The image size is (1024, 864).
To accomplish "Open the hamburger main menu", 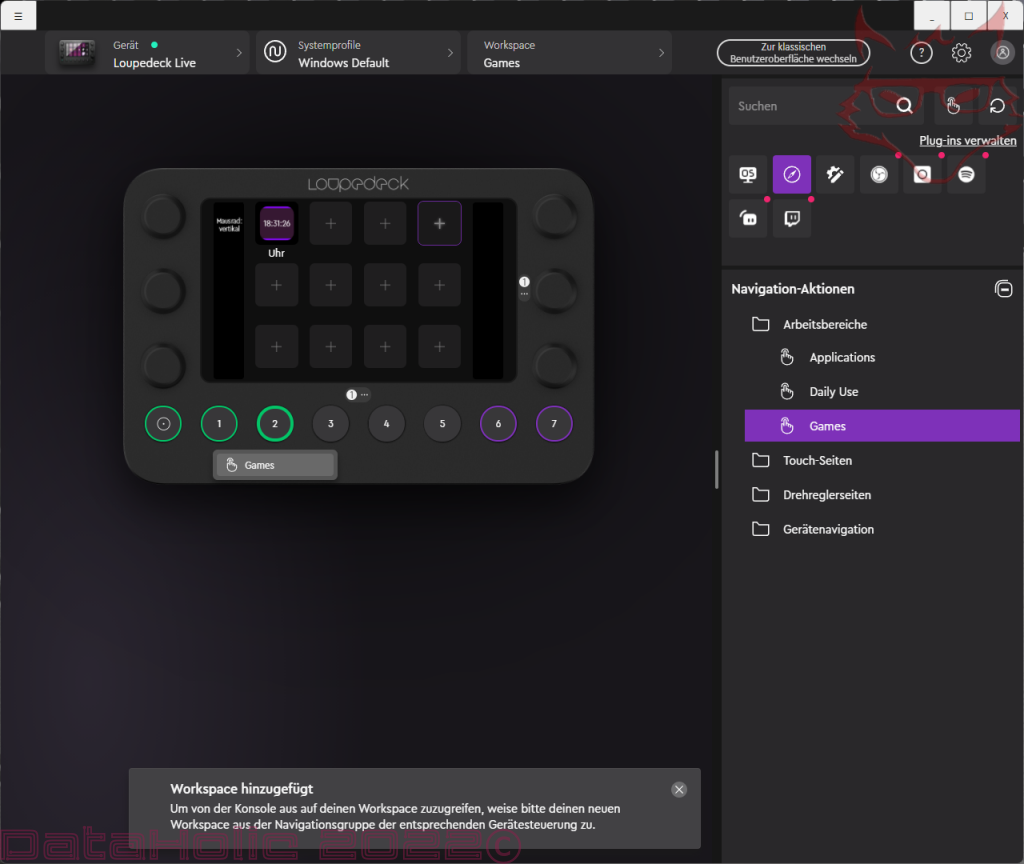I will point(18,16).
